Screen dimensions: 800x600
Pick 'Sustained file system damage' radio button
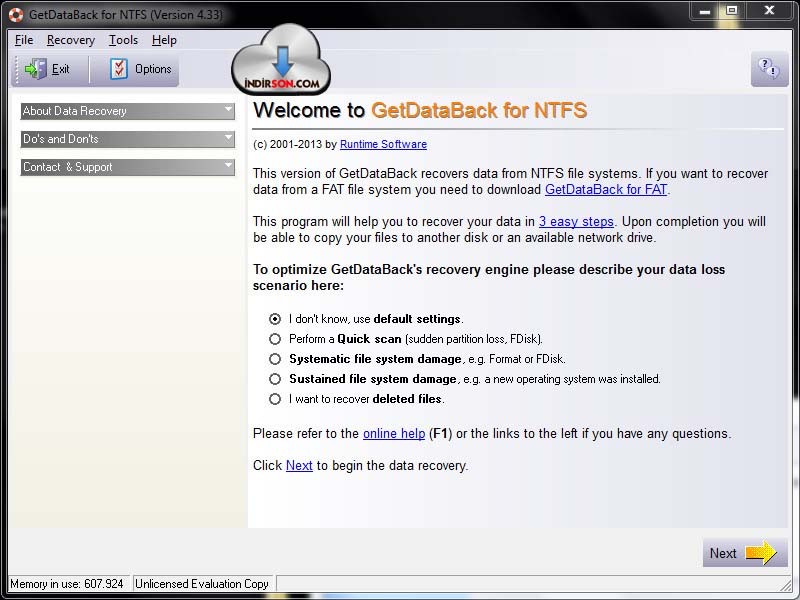pyautogui.click(x=275, y=379)
